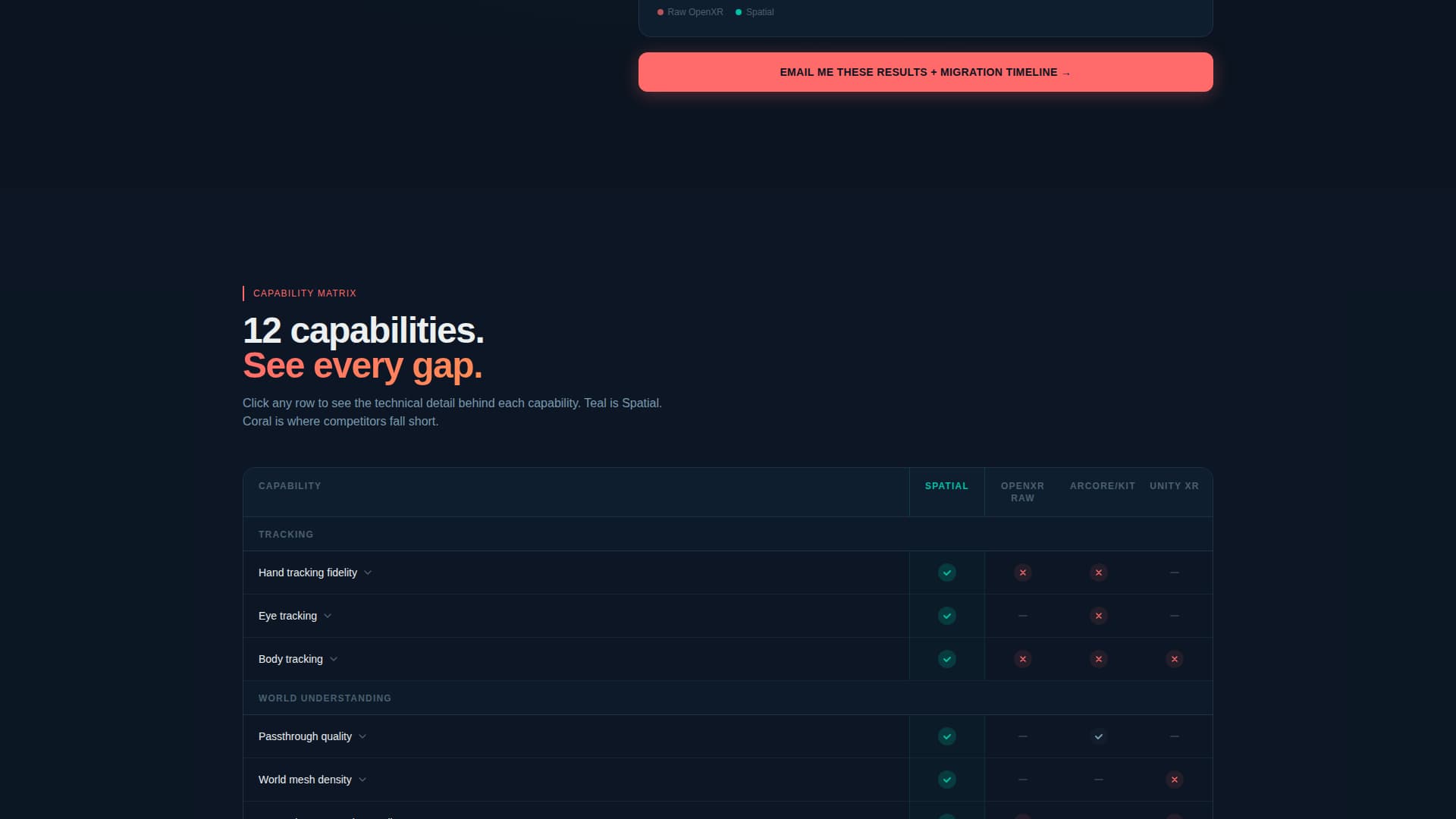Expand the Eye tracking row details
1456x819 pixels.
(x=295, y=616)
